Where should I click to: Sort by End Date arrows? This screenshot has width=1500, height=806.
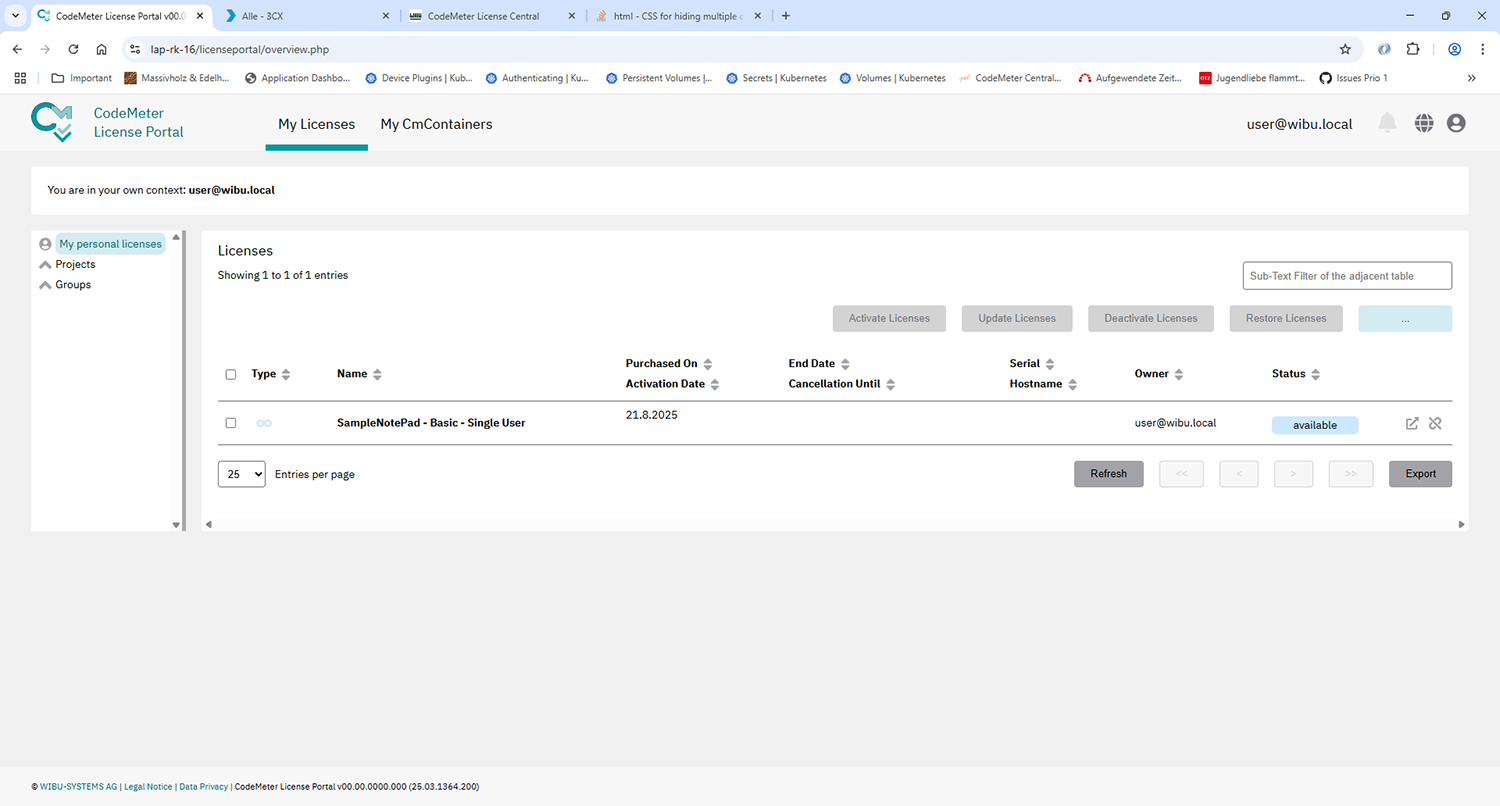click(x=845, y=364)
